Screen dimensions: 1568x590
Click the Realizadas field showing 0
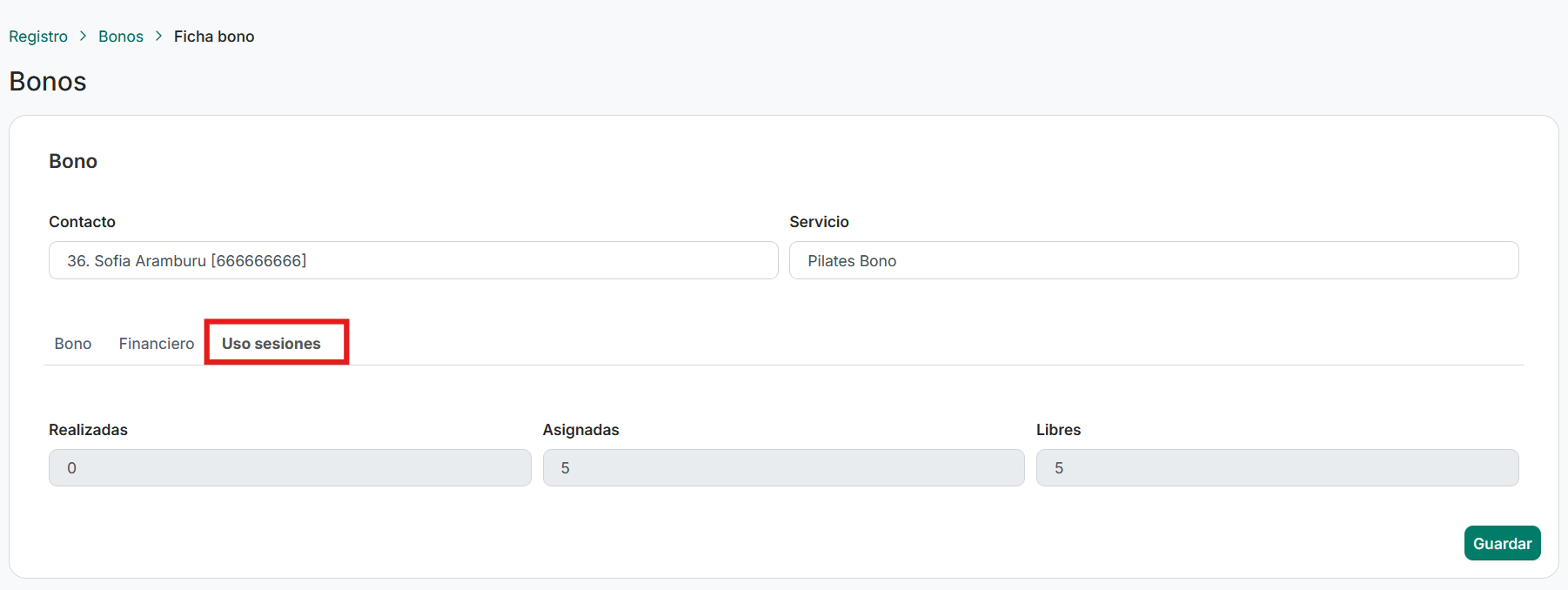(290, 468)
